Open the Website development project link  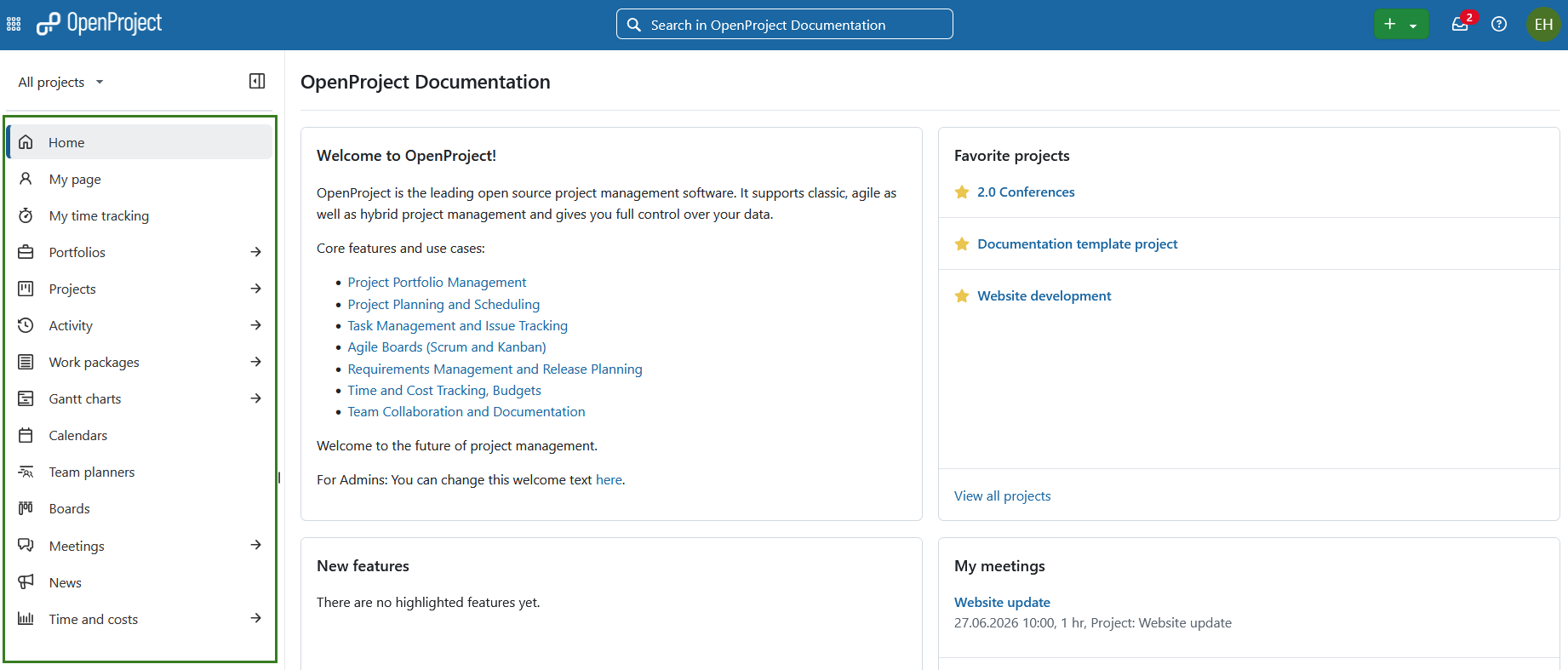coord(1044,296)
